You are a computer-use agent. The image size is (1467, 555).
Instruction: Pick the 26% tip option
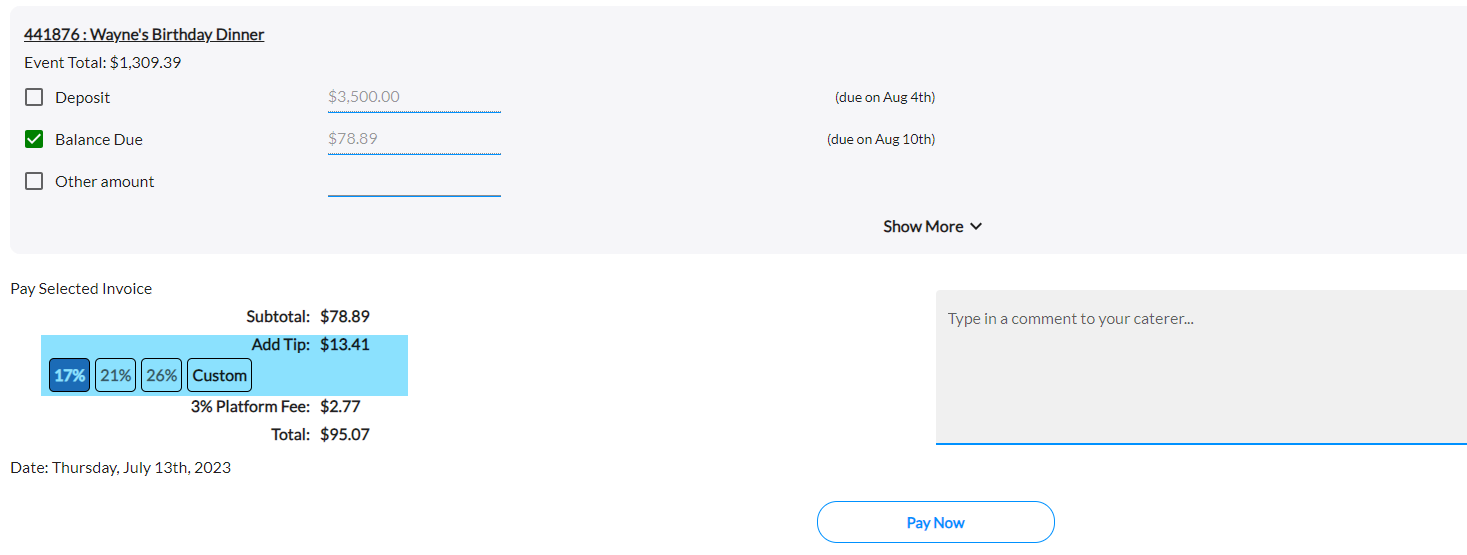[x=161, y=376]
